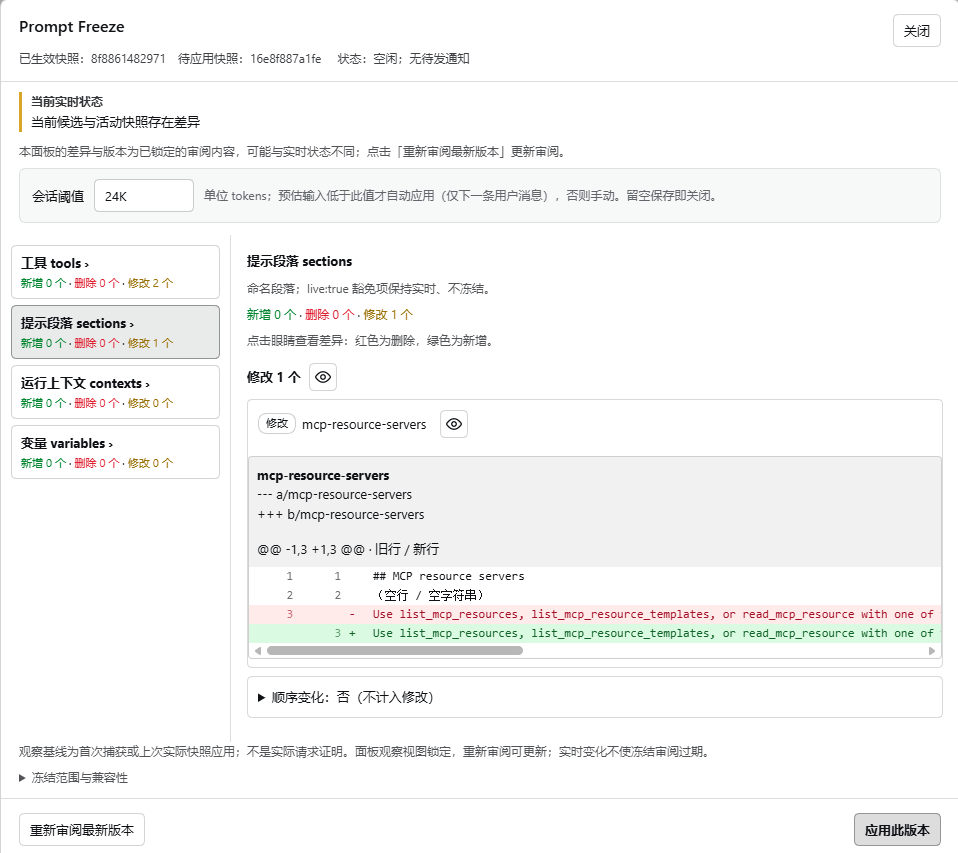Close the Prompt Freeze panel with 关闭
The height and width of the screenshot is (853, 958).
(916, 31)
